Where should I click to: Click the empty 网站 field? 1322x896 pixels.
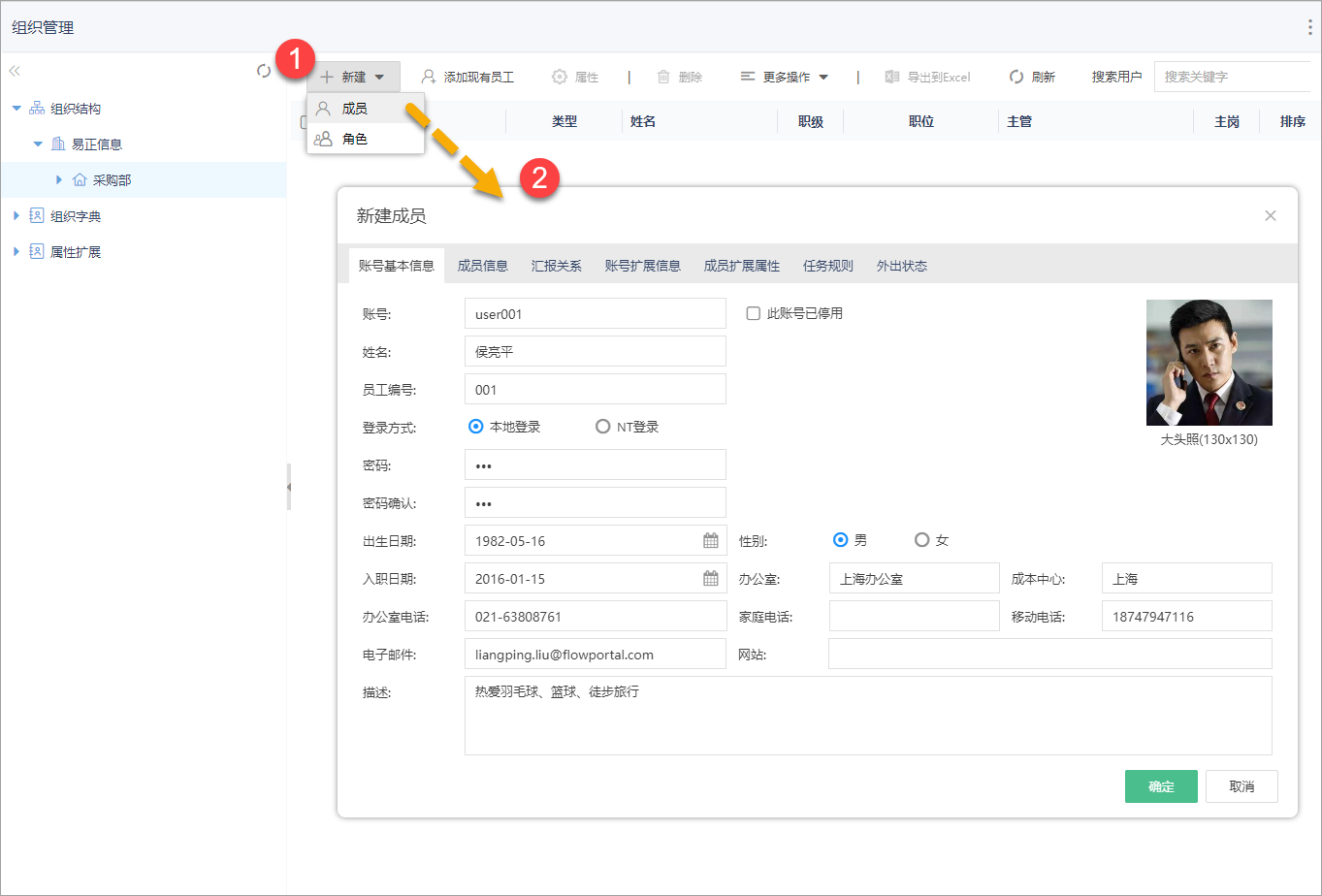tap(1050, 654)
